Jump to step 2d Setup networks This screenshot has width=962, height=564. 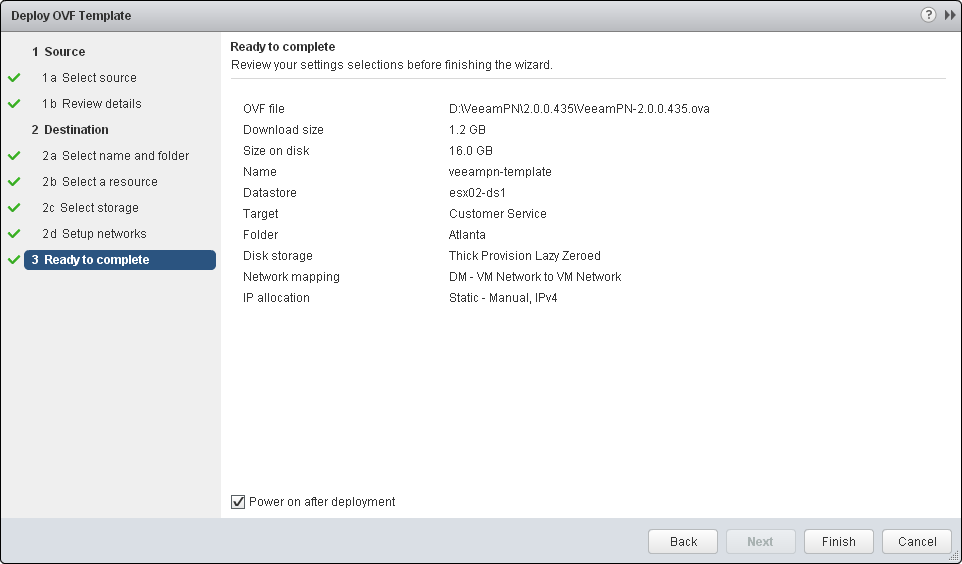(x=94, y=234)
